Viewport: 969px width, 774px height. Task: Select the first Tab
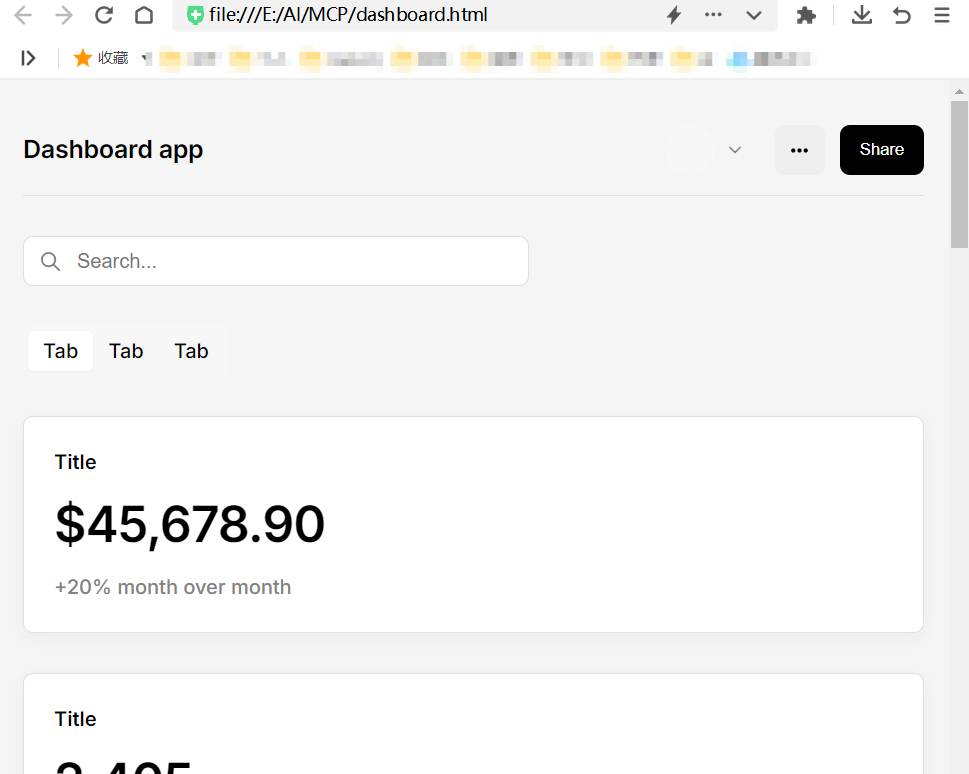[61, 351]
